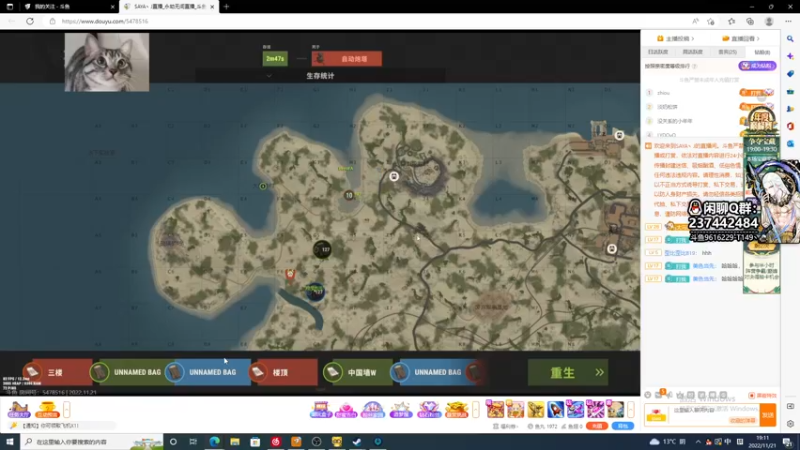Click the emoji face icon above chat input
The width and height of the screenshot is (800, 450).
647,395
